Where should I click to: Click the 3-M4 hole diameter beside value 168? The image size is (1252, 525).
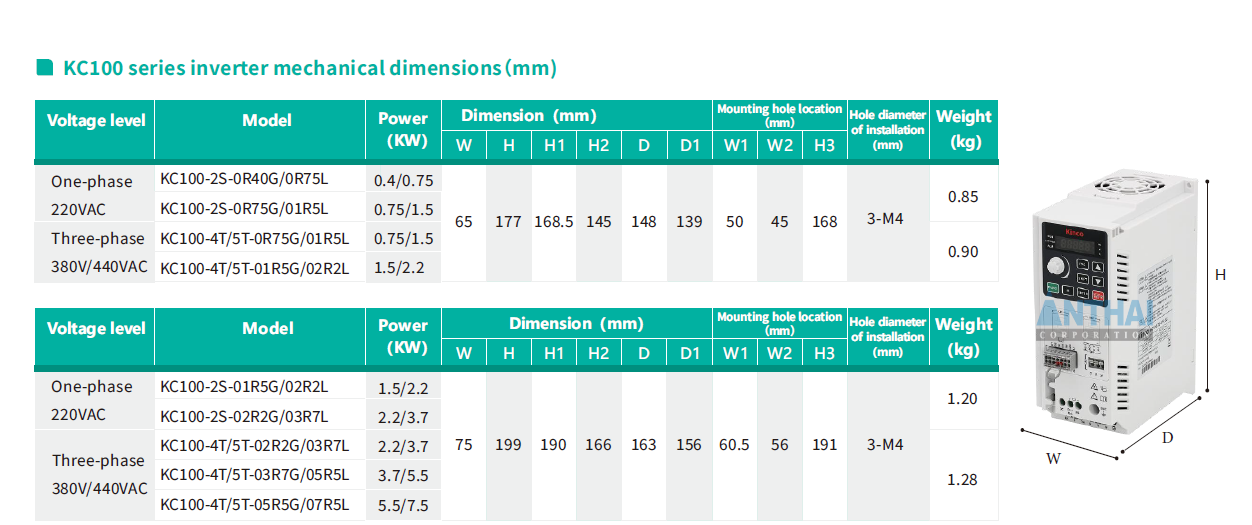pos(885,218)
